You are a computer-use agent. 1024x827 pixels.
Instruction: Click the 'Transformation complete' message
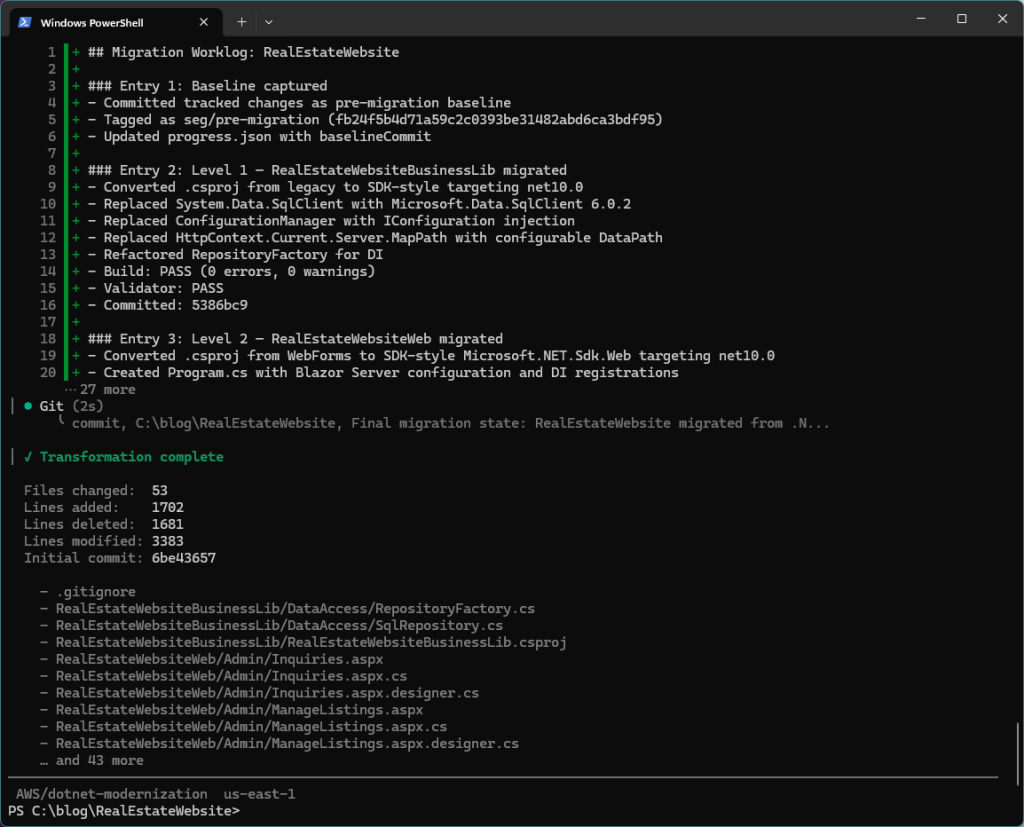[x=131, y=457]
